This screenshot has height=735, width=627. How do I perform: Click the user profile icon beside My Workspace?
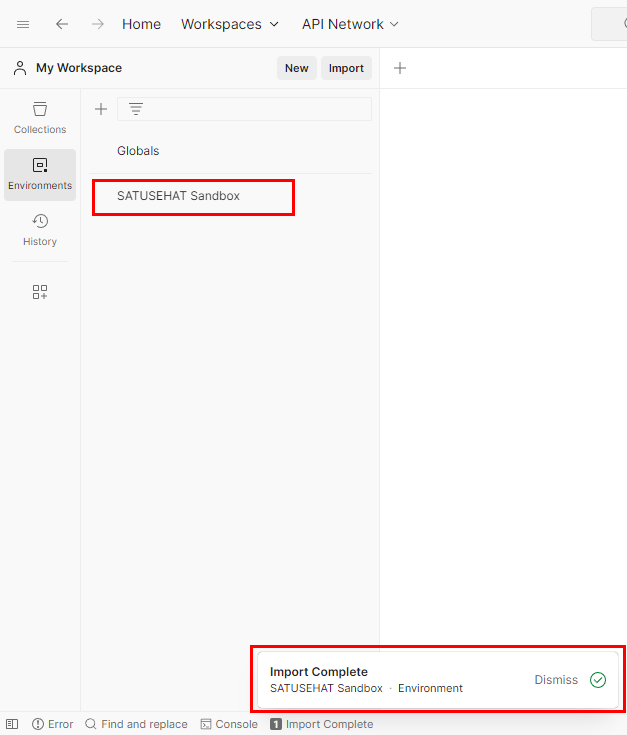(x=20, y=68)
